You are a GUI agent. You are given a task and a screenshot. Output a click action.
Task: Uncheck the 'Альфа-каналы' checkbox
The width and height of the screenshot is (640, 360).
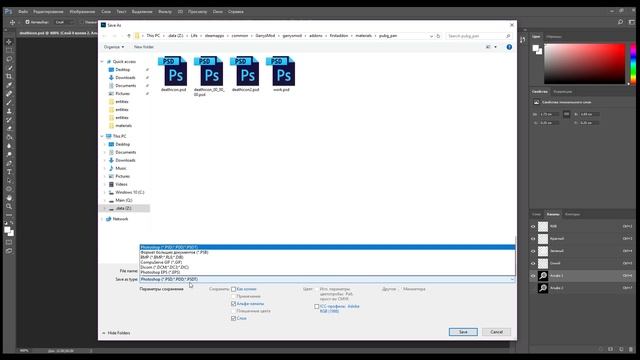coord(233,304)
